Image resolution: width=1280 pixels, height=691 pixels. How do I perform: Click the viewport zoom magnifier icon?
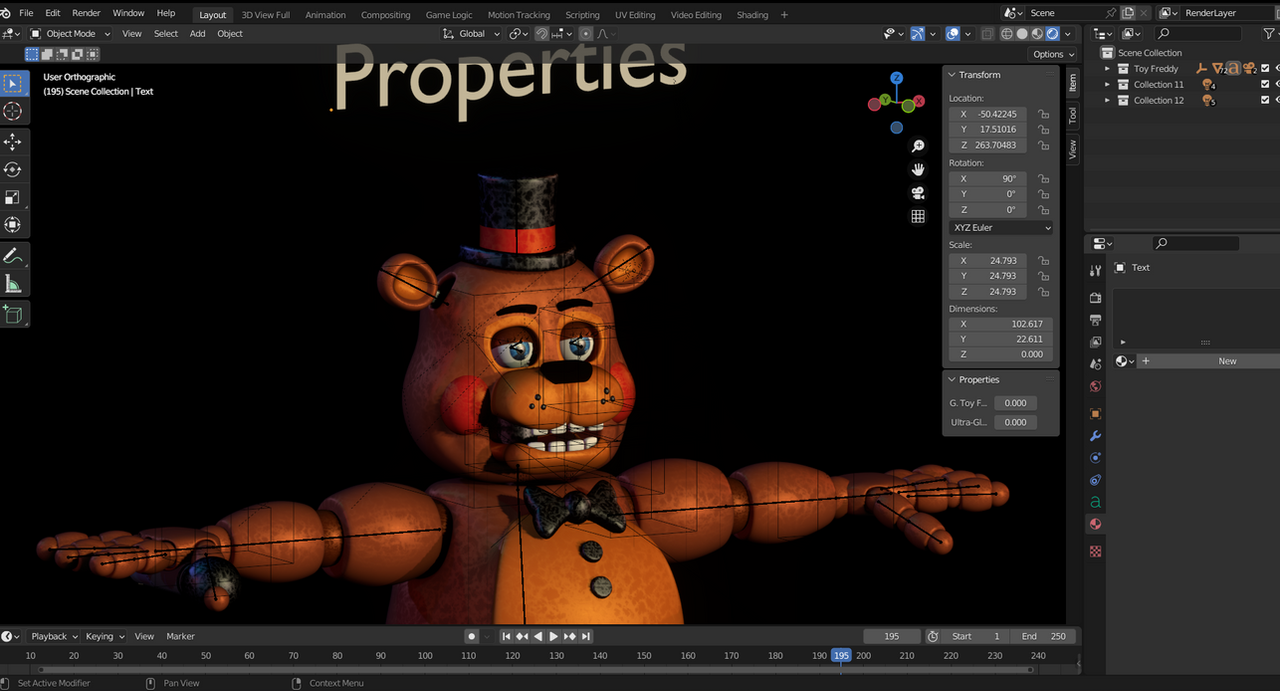click(918, 146)
